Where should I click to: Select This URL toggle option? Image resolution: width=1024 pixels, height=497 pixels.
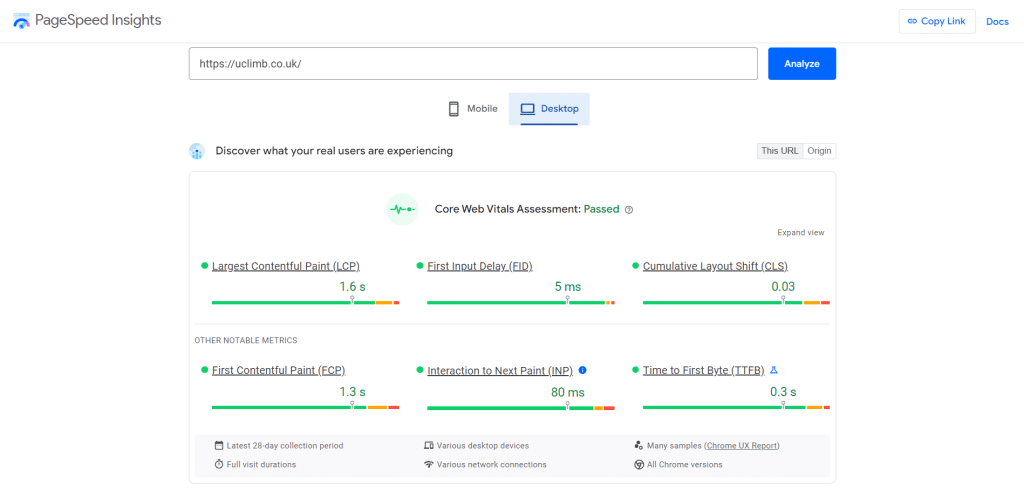click(x=780, y=151)
